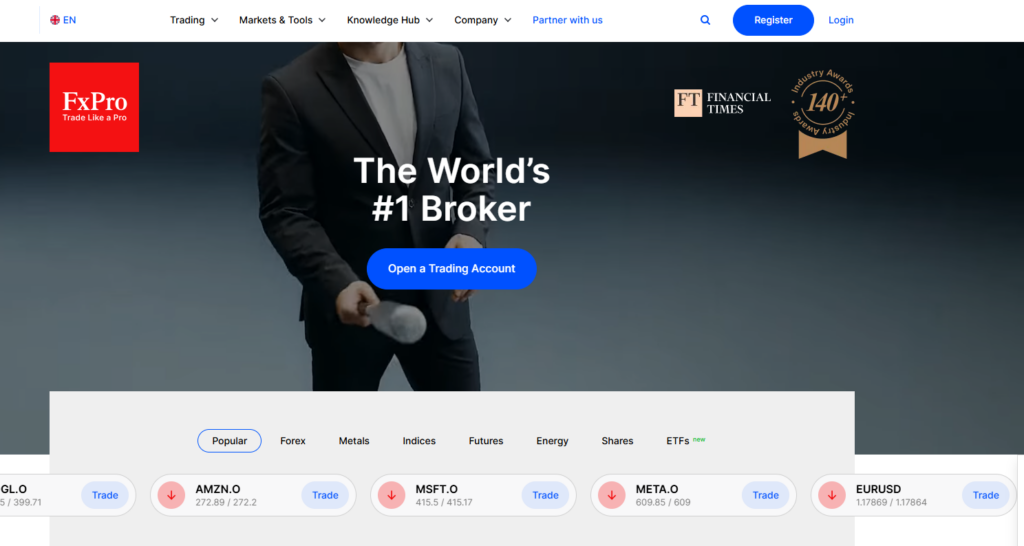Switch to the Forex tab
Viewport: 1024px width, 546px height.
(x=293, y=441)
